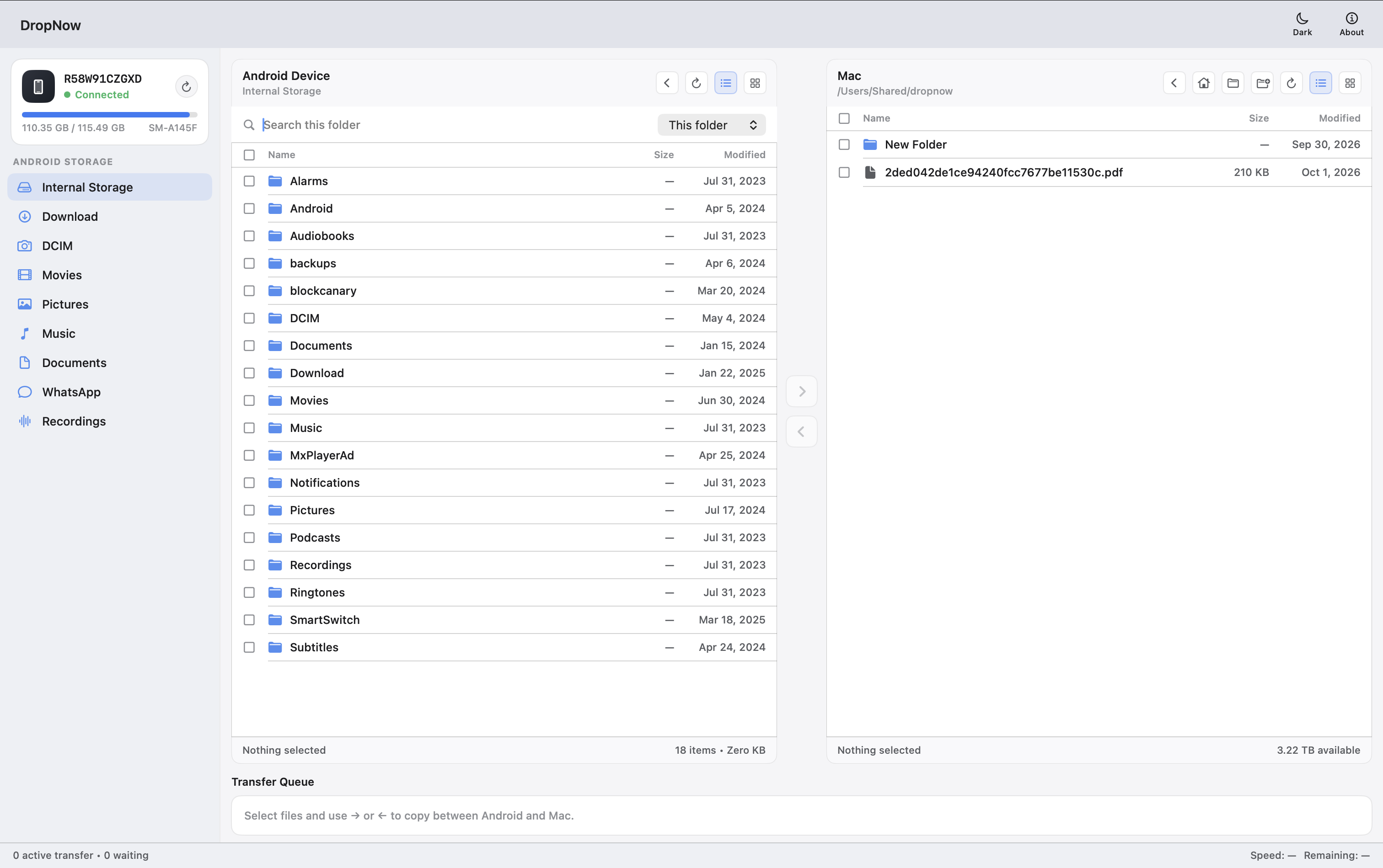
Task: Select the MxPlayerAd folder row
Action: coord(504,455)
